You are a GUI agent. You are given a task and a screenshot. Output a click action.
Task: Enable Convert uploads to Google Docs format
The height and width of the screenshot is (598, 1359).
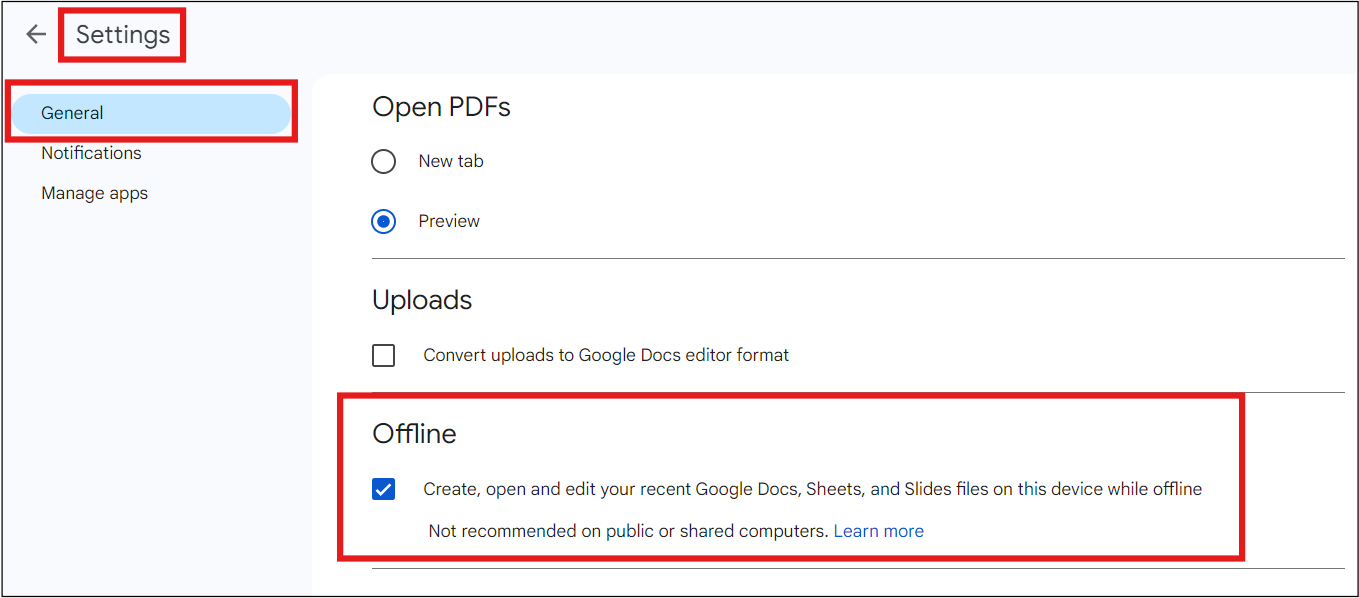383,355
